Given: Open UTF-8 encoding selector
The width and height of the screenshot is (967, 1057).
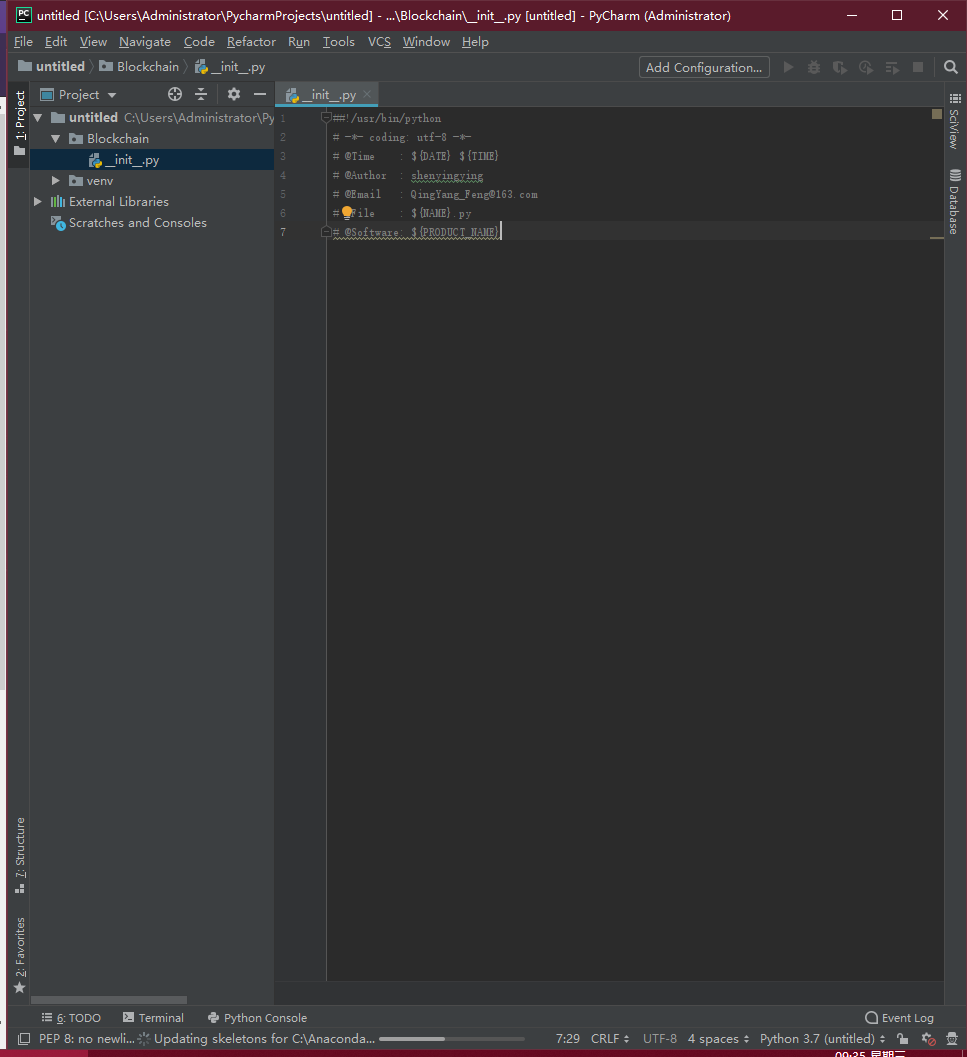Looking at the screenshot, I should pos(660,1039).
